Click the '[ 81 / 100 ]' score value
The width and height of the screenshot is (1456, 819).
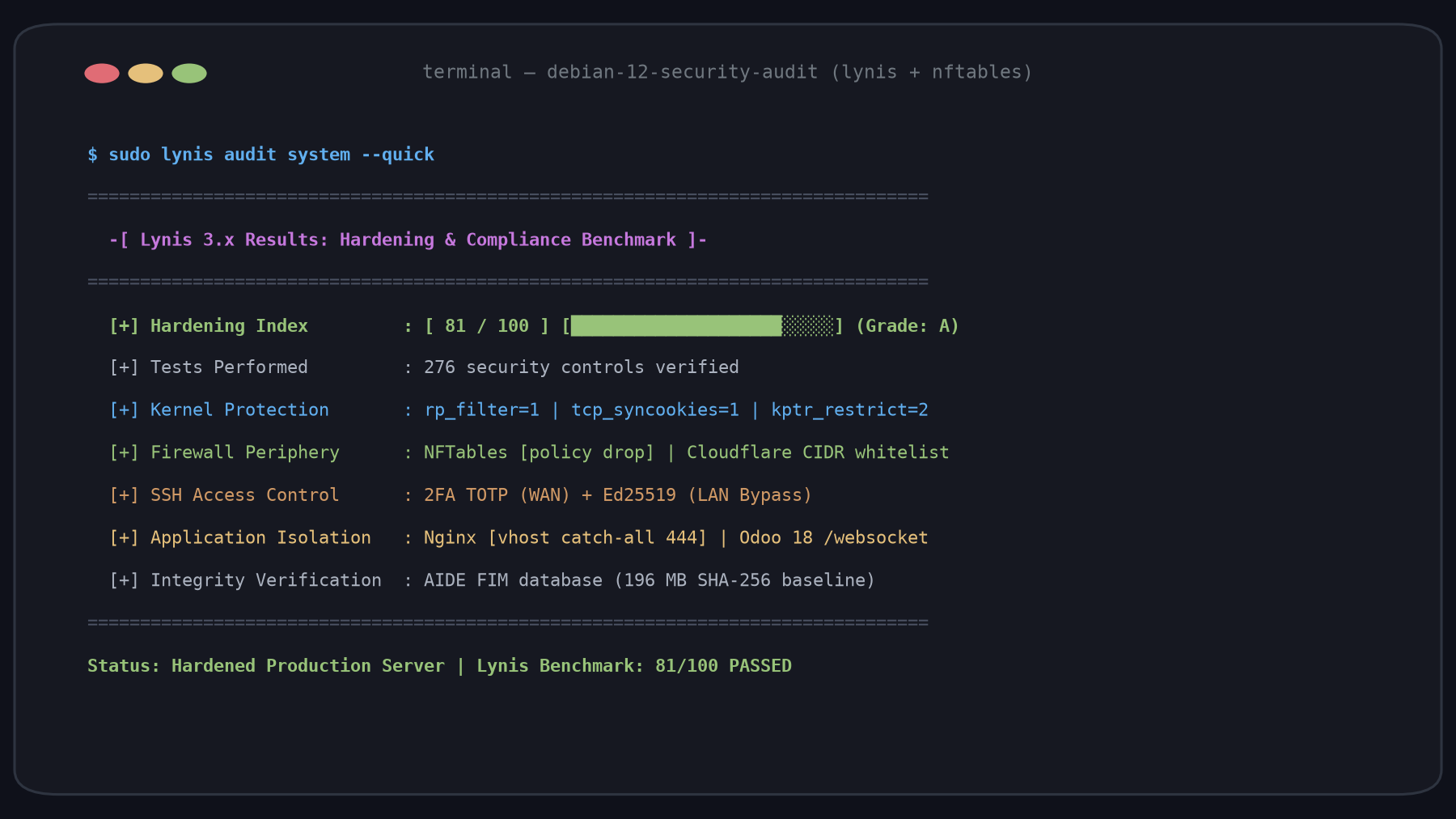[487, 326]
